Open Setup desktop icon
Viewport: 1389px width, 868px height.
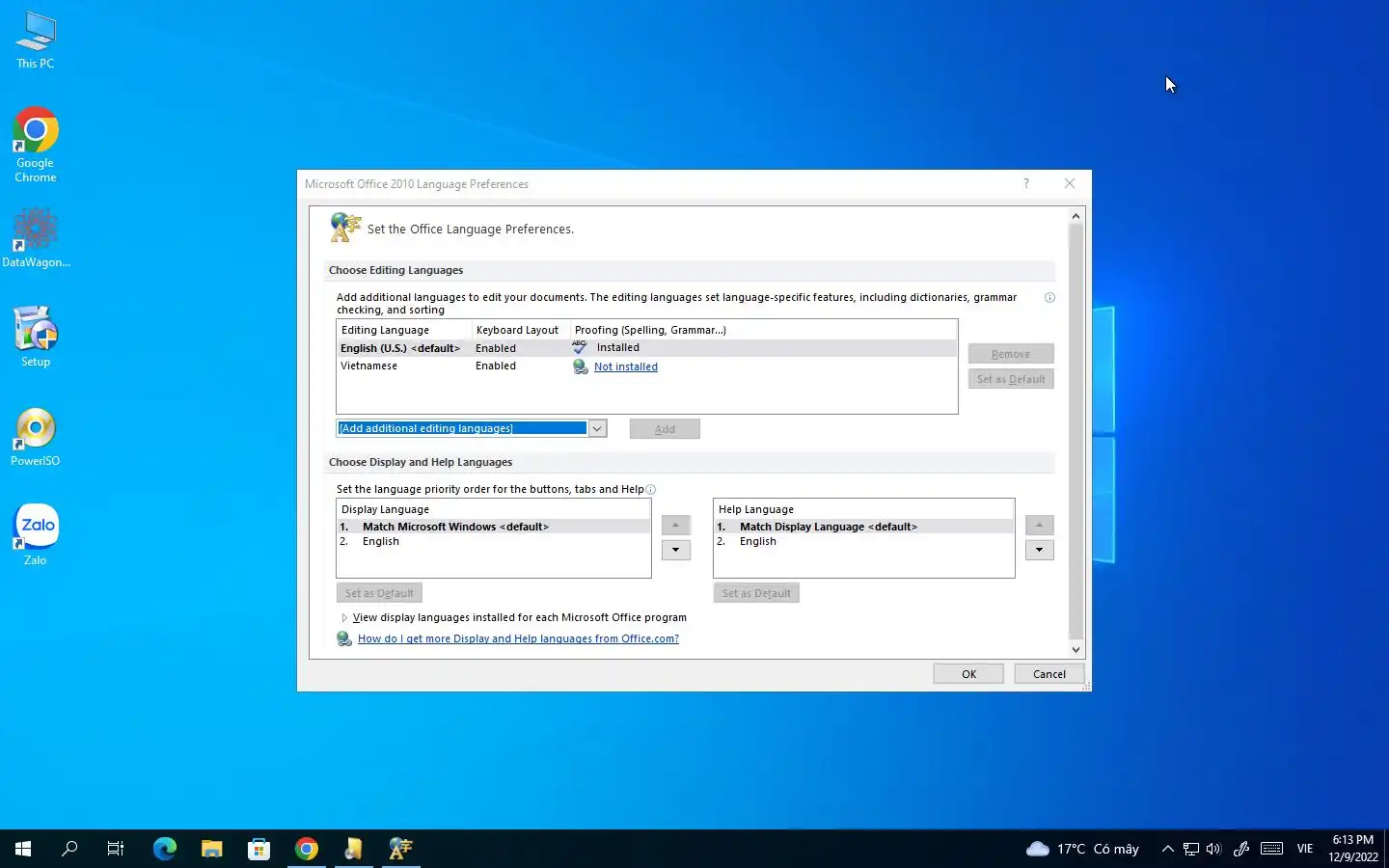click(36, 336)
